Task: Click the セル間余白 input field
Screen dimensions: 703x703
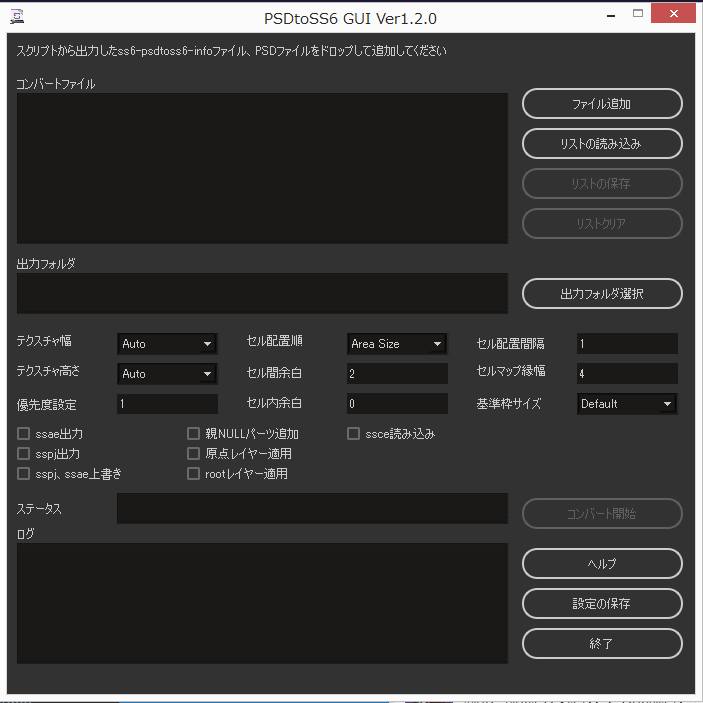Action: [x=397, y=373]
